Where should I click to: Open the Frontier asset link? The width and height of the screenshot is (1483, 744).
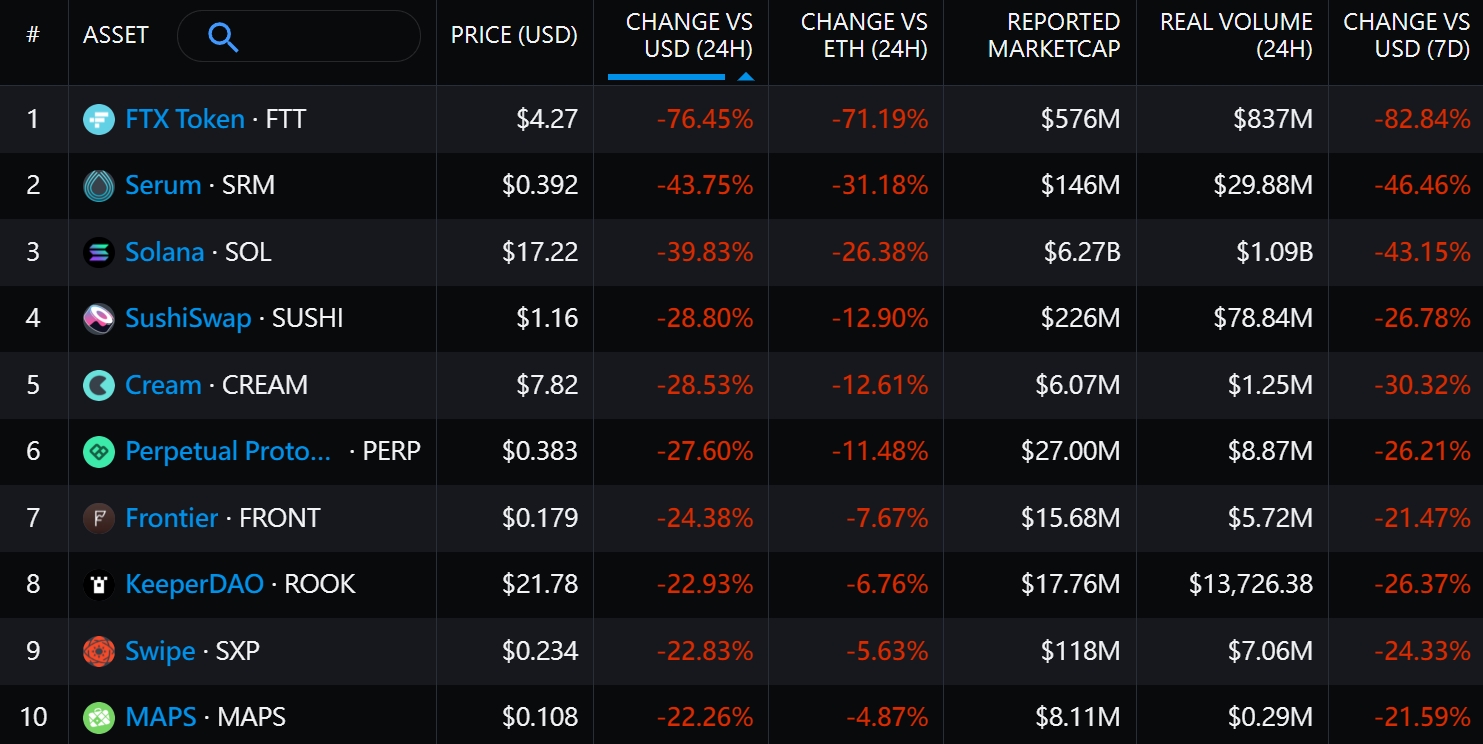point(171,518)
